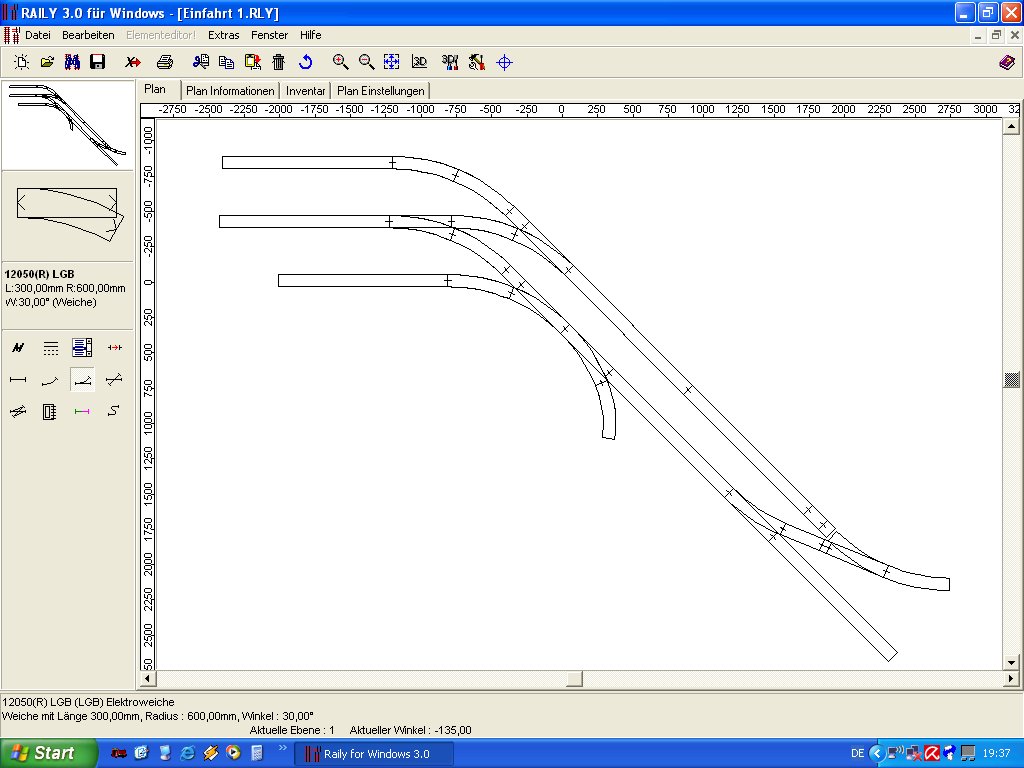Click the taskbar clock showing 19:37
The image size is (1024, 768).
click(996, 754)
